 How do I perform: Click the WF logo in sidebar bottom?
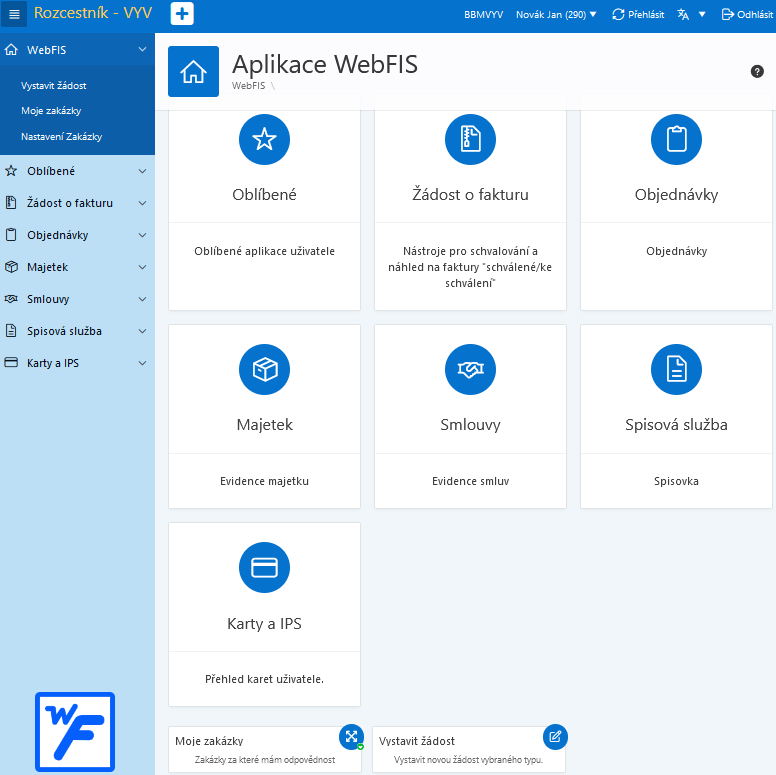tap(75, 732)
